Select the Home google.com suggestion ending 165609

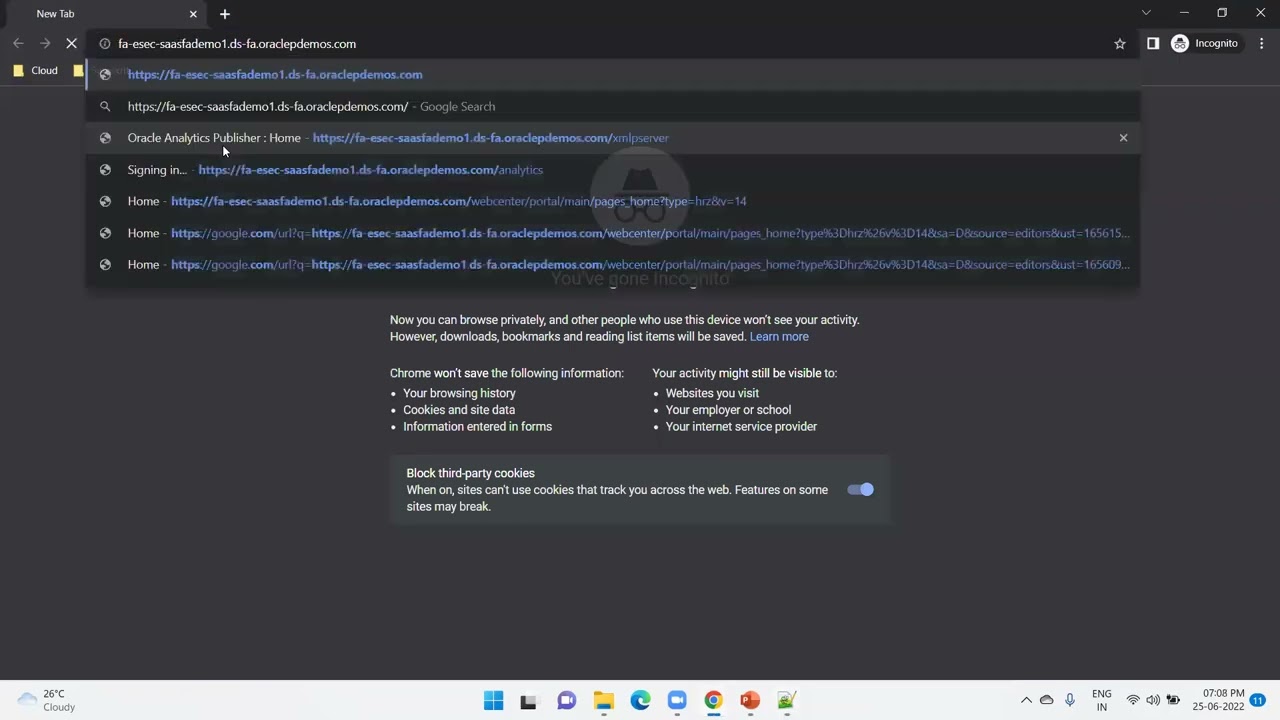[613, 265]
